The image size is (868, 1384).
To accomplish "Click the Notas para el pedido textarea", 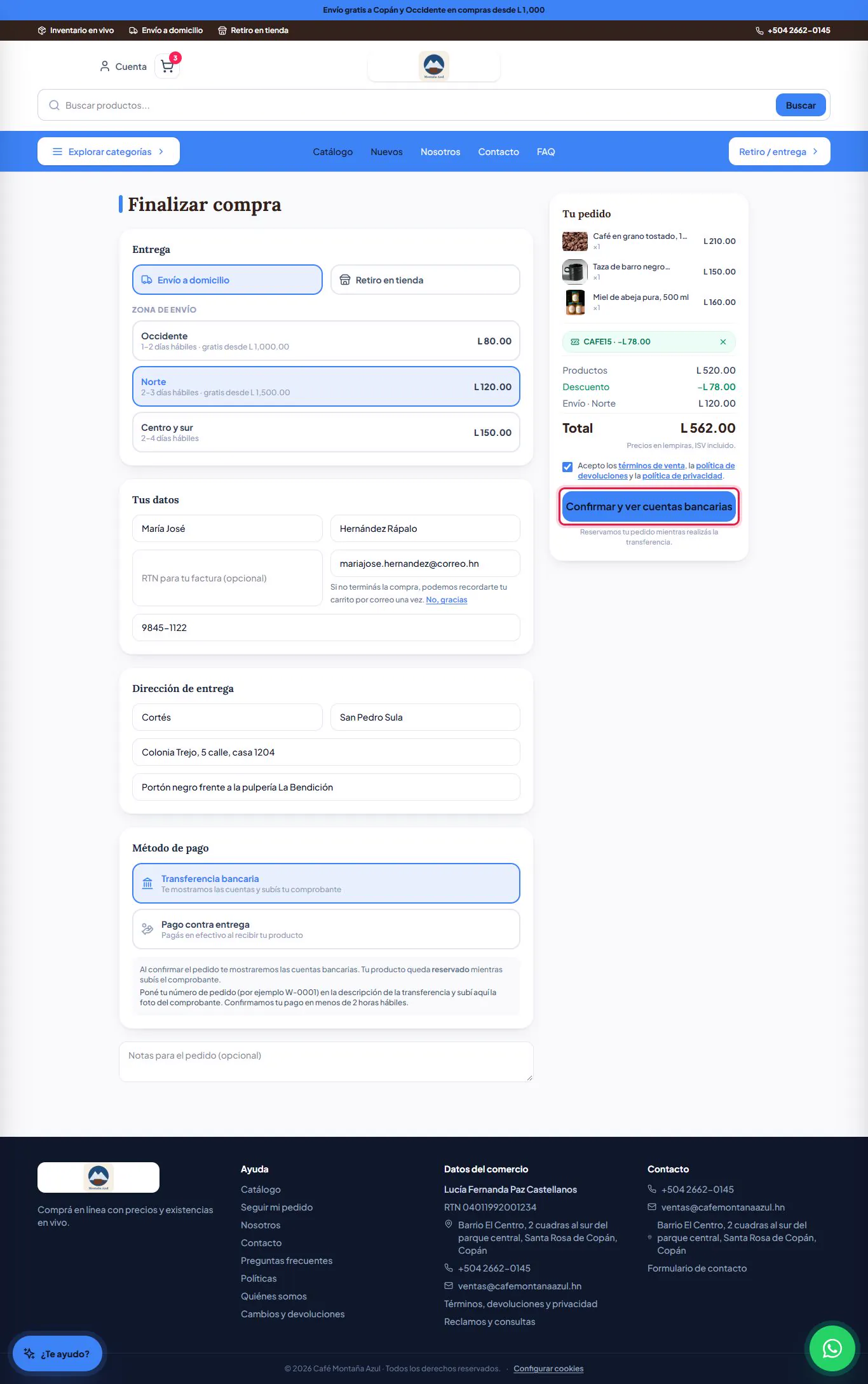I will pos(326,1062).
